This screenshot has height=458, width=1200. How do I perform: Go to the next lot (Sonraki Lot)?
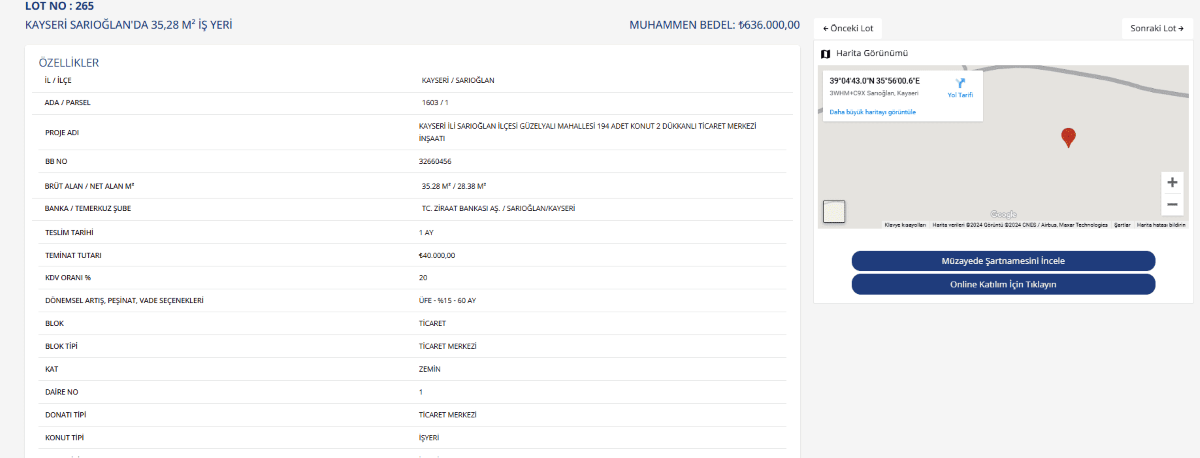1157,28
